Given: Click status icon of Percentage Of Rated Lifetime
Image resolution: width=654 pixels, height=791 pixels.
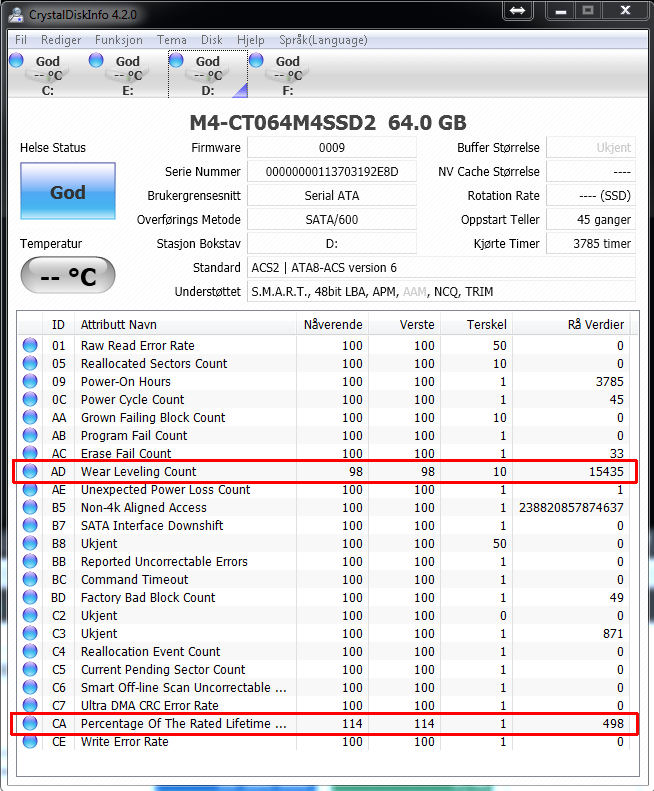Looking at the screenshot, I should pos(30,723).
